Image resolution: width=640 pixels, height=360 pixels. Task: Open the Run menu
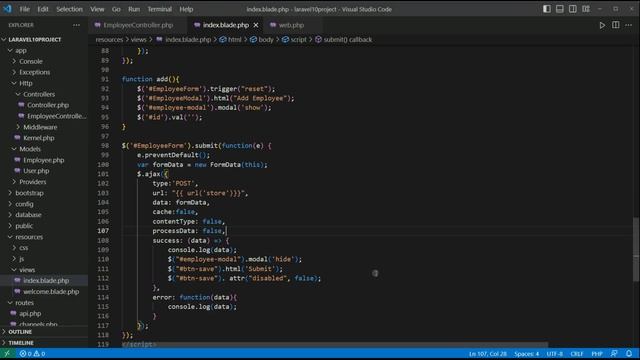134,9
